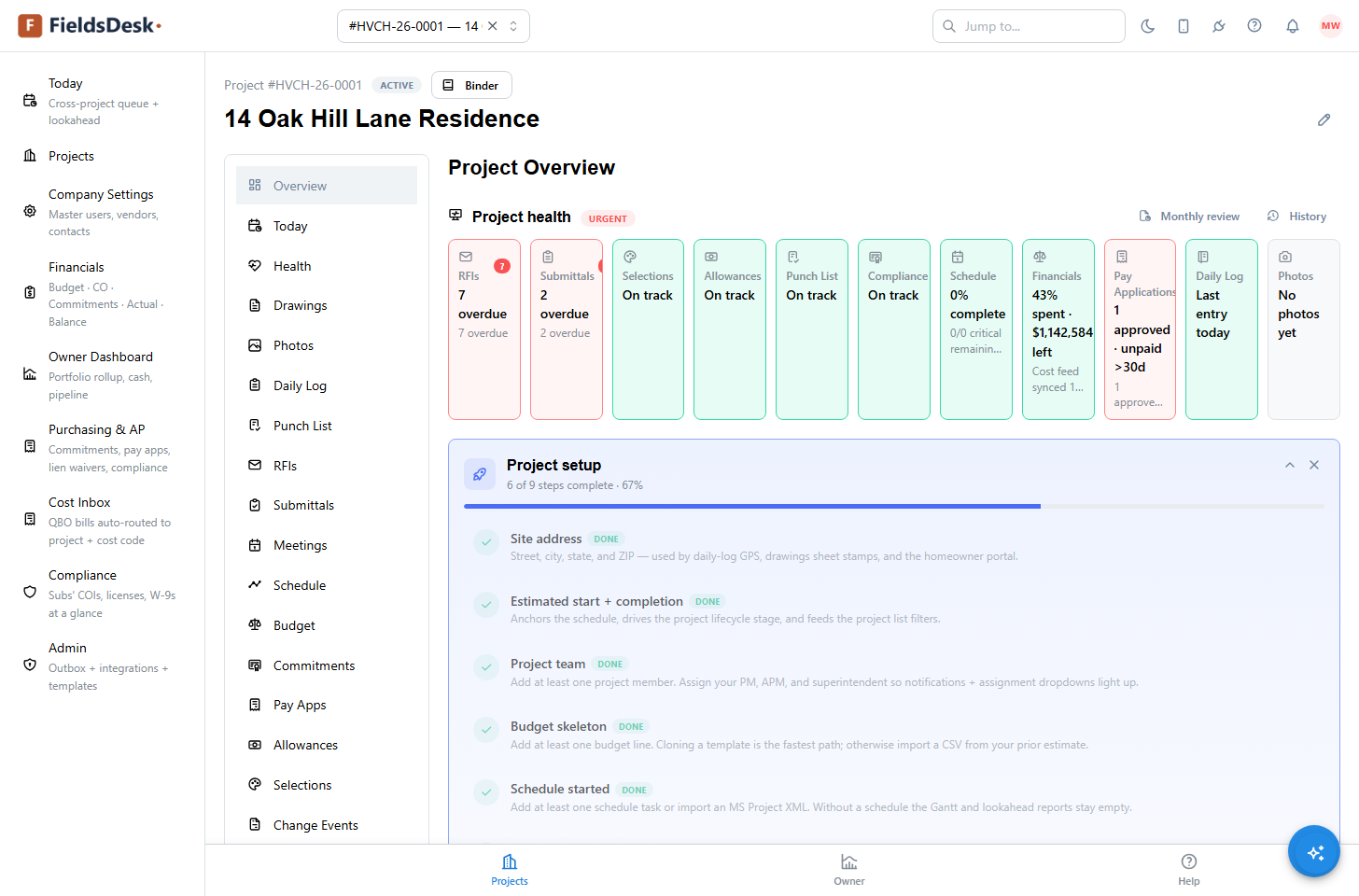Open Monthly review

pos(1190,217)
